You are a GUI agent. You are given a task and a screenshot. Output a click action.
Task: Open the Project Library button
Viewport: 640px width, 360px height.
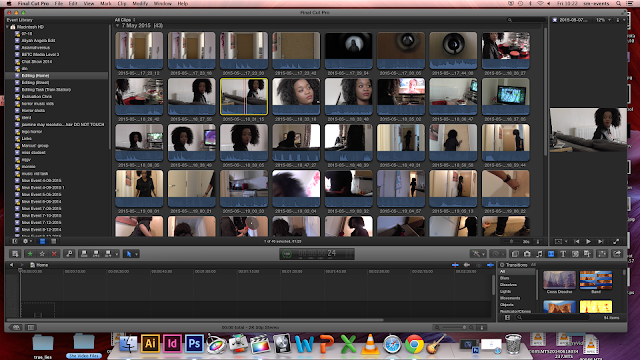pyautogui.click(x=16, y=327)
